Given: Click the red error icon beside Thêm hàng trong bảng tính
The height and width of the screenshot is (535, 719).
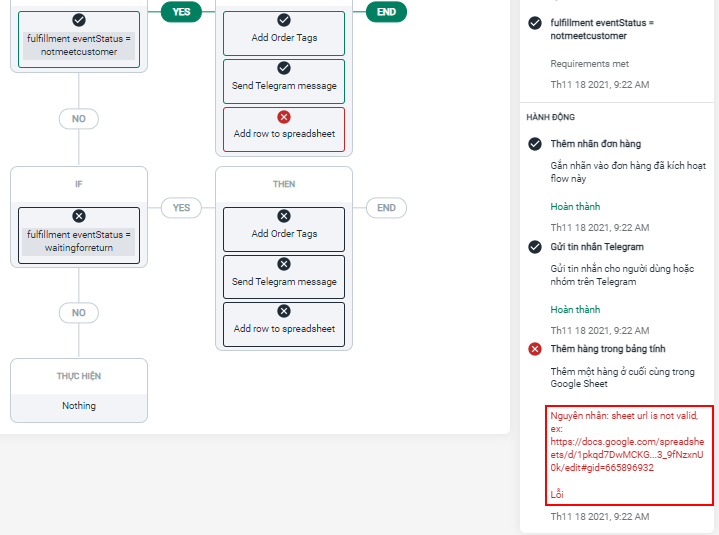Looking at the screenshot, I should (x=535, y=348).
